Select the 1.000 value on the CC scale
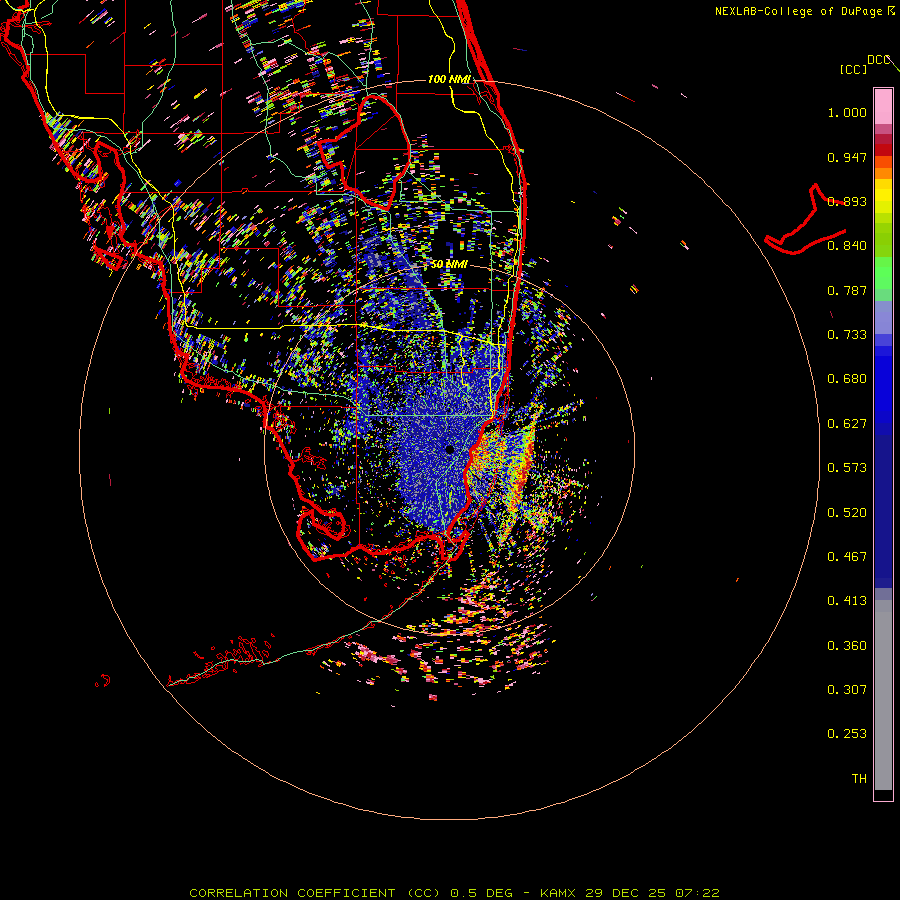Image resolution: width=900 pixels, height=900 pixels. point(847,112)
